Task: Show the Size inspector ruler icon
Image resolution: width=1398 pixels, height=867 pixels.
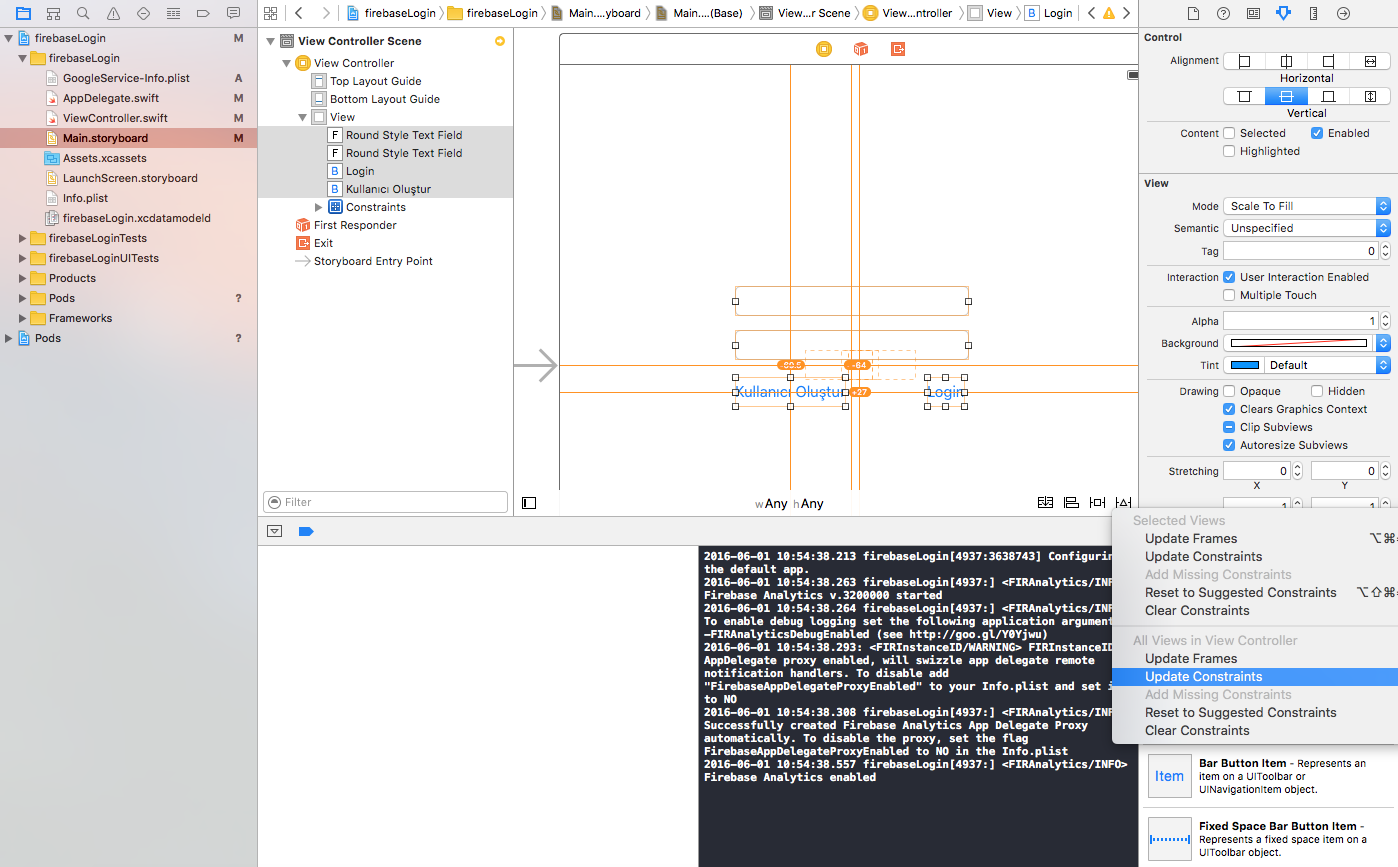Action: click(x=1313, y=13)
